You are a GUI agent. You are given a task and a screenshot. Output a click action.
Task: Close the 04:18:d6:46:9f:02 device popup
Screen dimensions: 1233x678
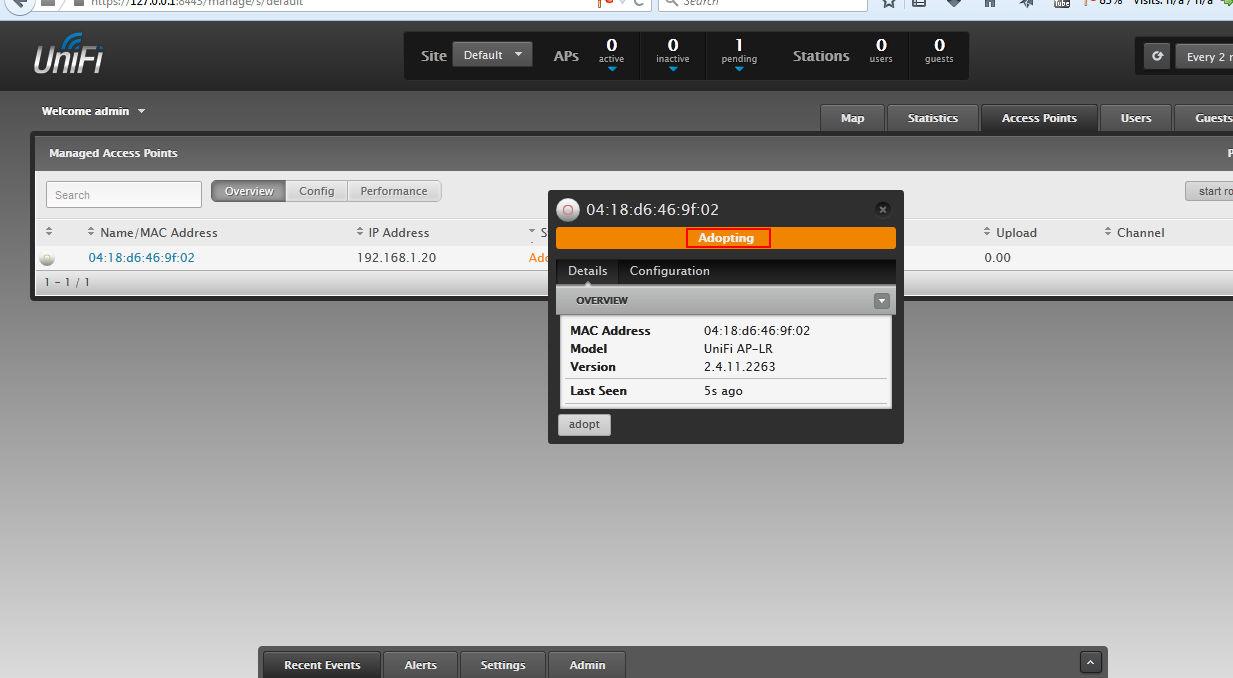click(x=882, y=209)
